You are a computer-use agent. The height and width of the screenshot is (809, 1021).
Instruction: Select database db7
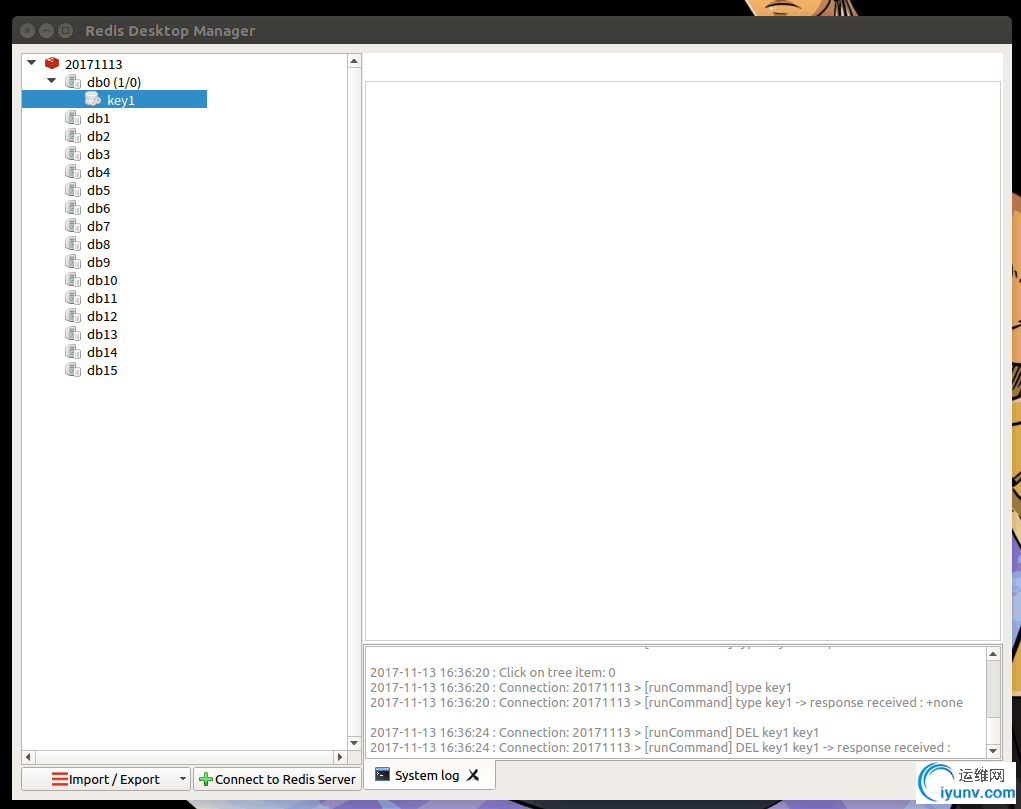coord(98,226)
